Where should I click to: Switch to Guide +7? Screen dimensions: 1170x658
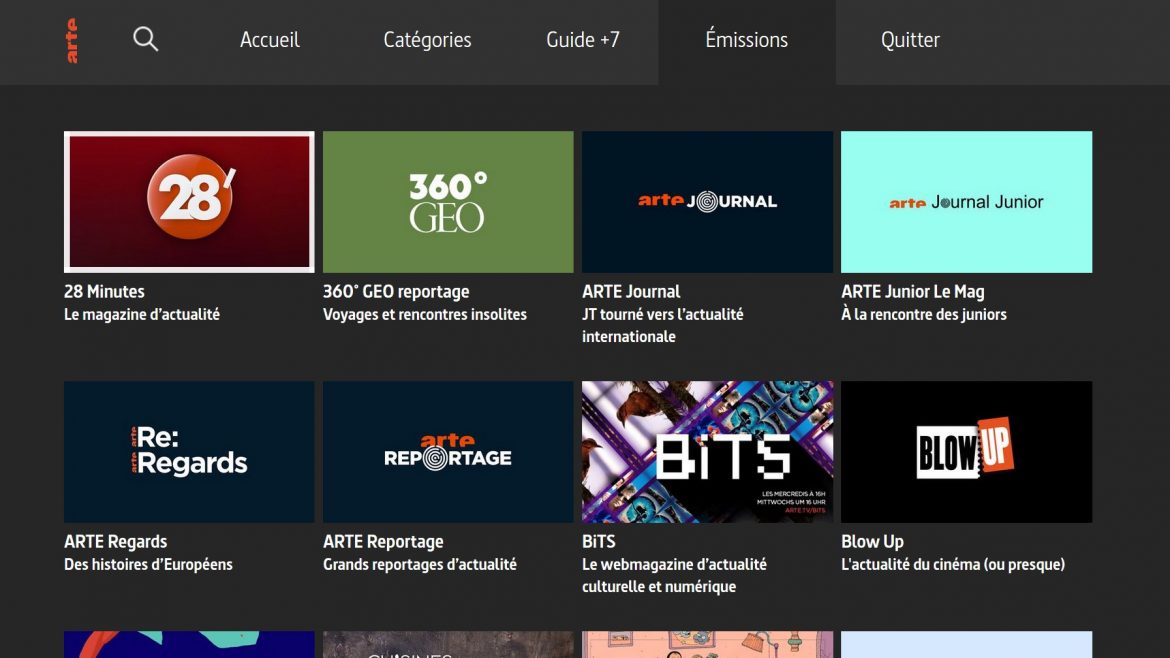[x=583, y=40]
